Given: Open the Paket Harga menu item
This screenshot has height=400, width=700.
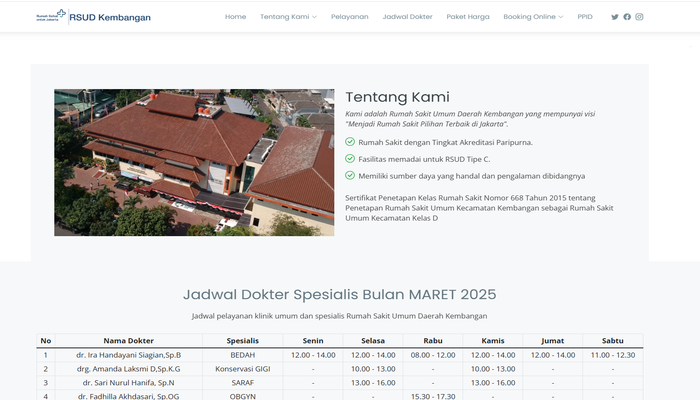Looking at the screenshot, I should point(468,17).
